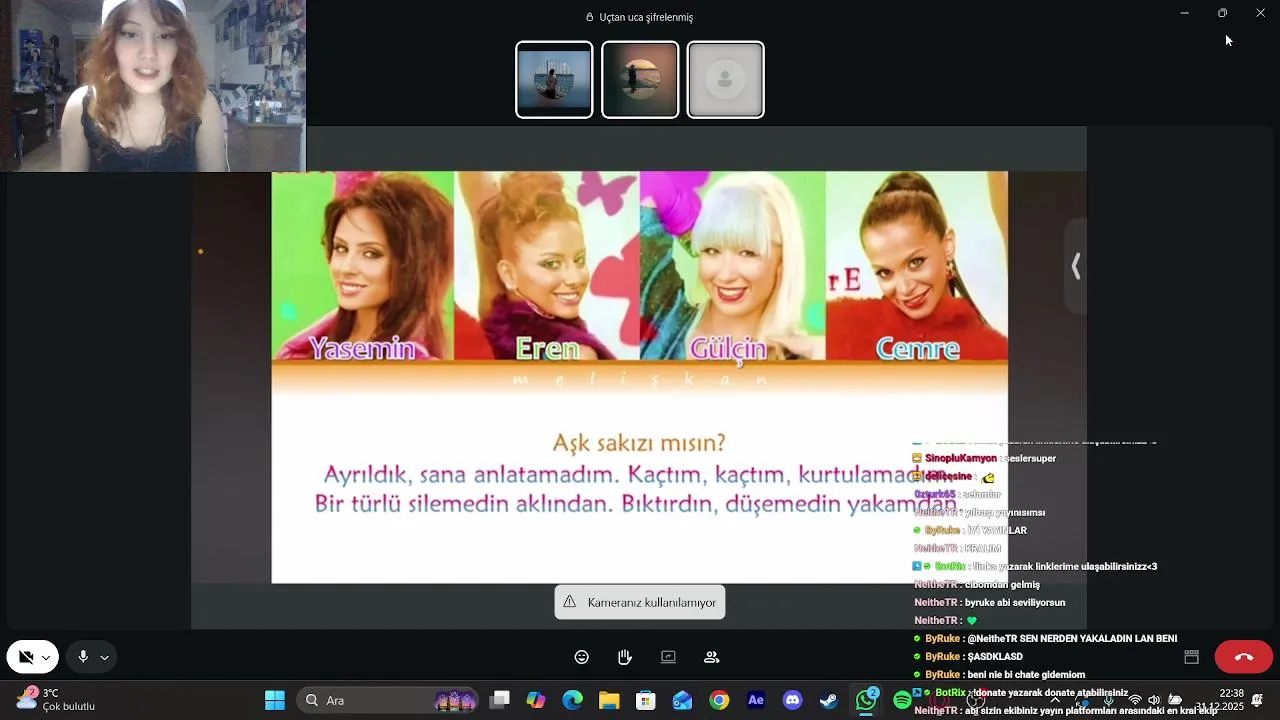Raise your hand in the call
The height and width of the screenshot is (720, 1280).
tap(625, 657)
